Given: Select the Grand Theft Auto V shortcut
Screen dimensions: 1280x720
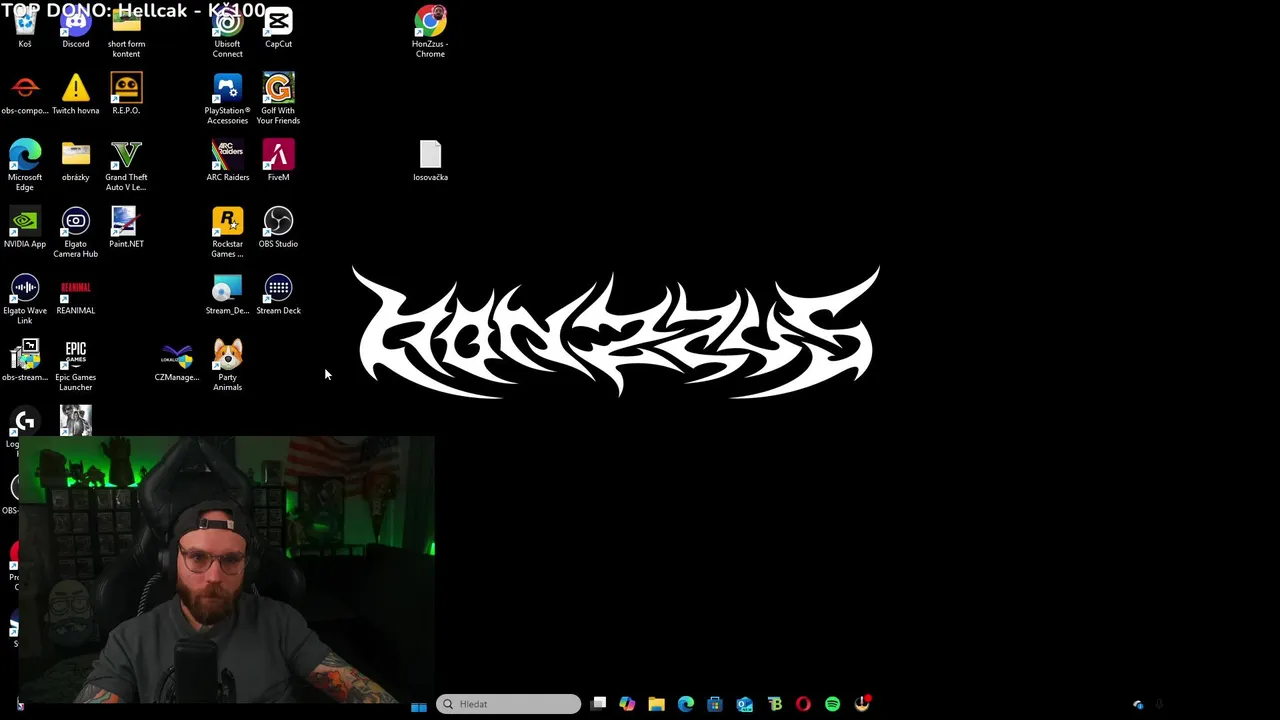Looking at the screenshot, I should [x=126, y=166].
